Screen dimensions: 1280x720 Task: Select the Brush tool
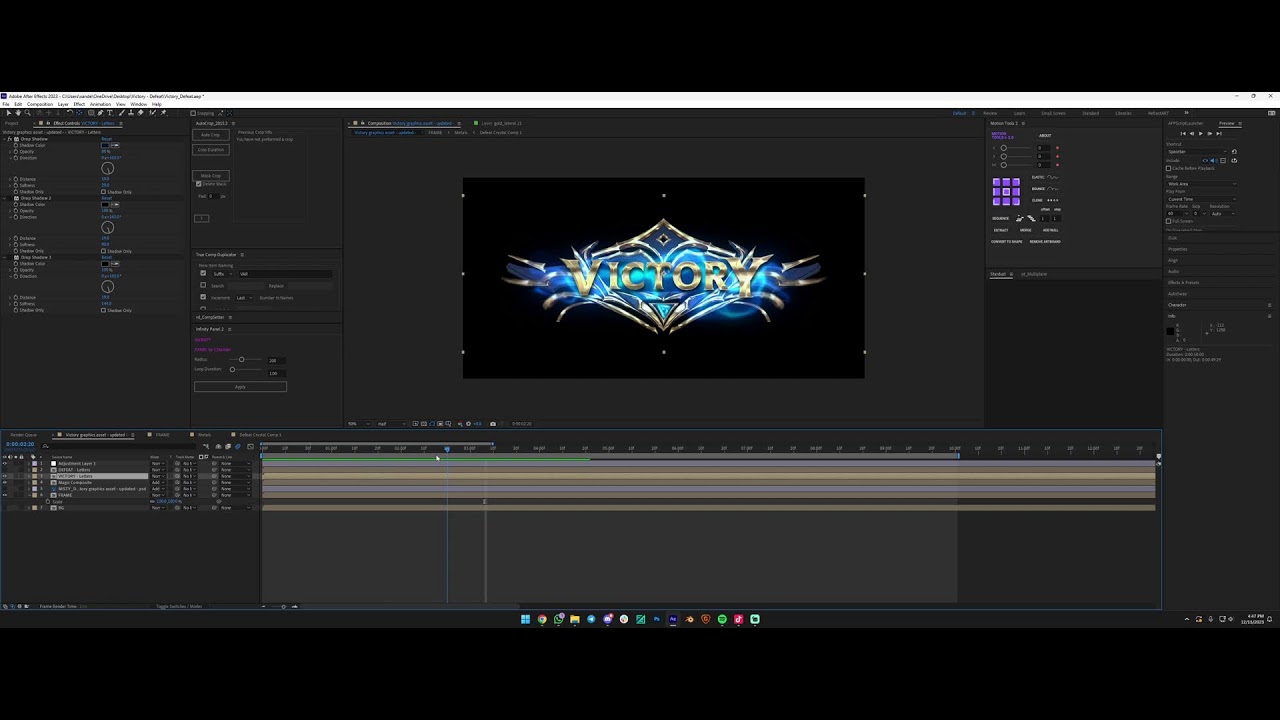pos(121,113)
